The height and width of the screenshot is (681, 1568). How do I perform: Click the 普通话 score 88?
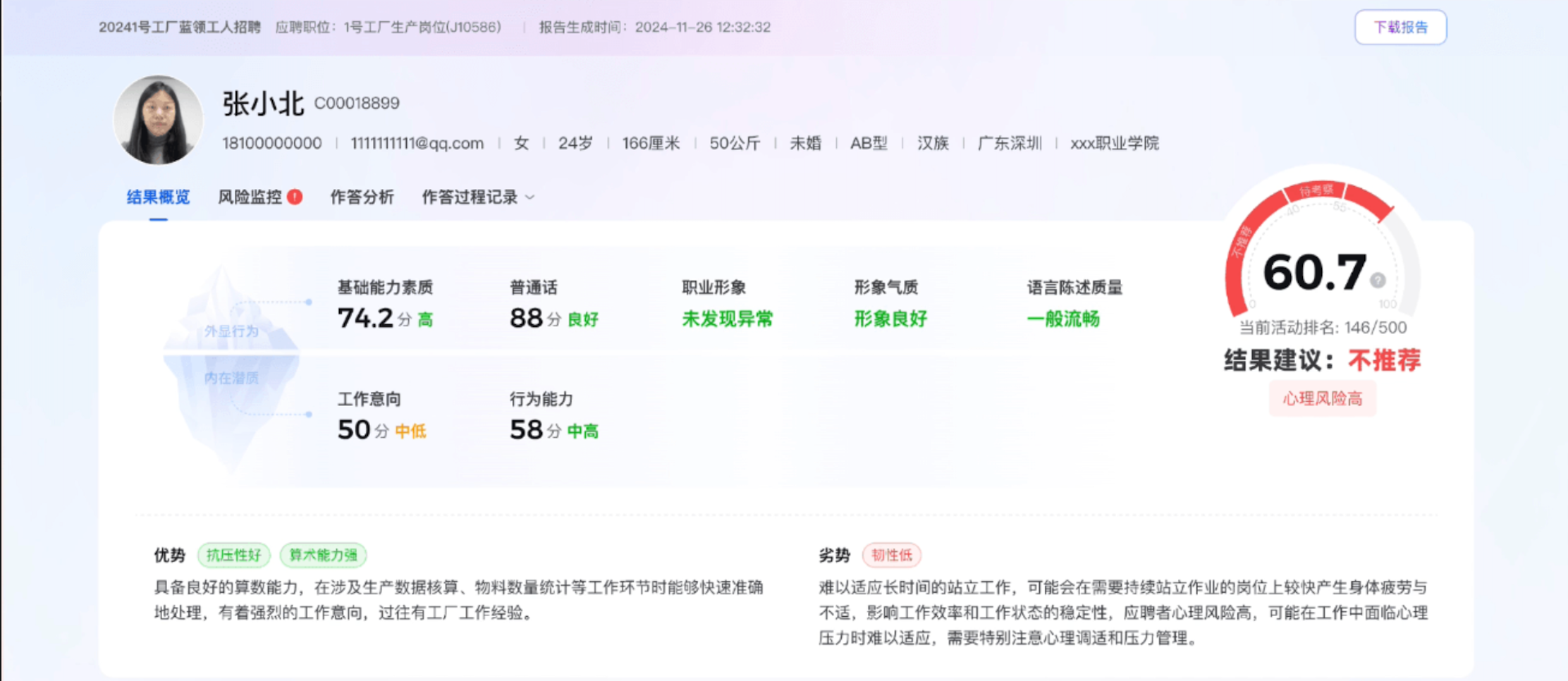tap(526, 318)
